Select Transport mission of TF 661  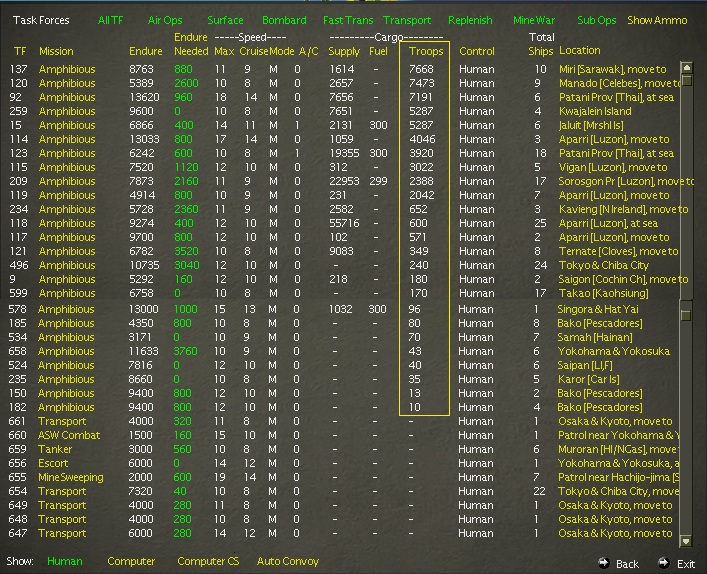[62, 421]
